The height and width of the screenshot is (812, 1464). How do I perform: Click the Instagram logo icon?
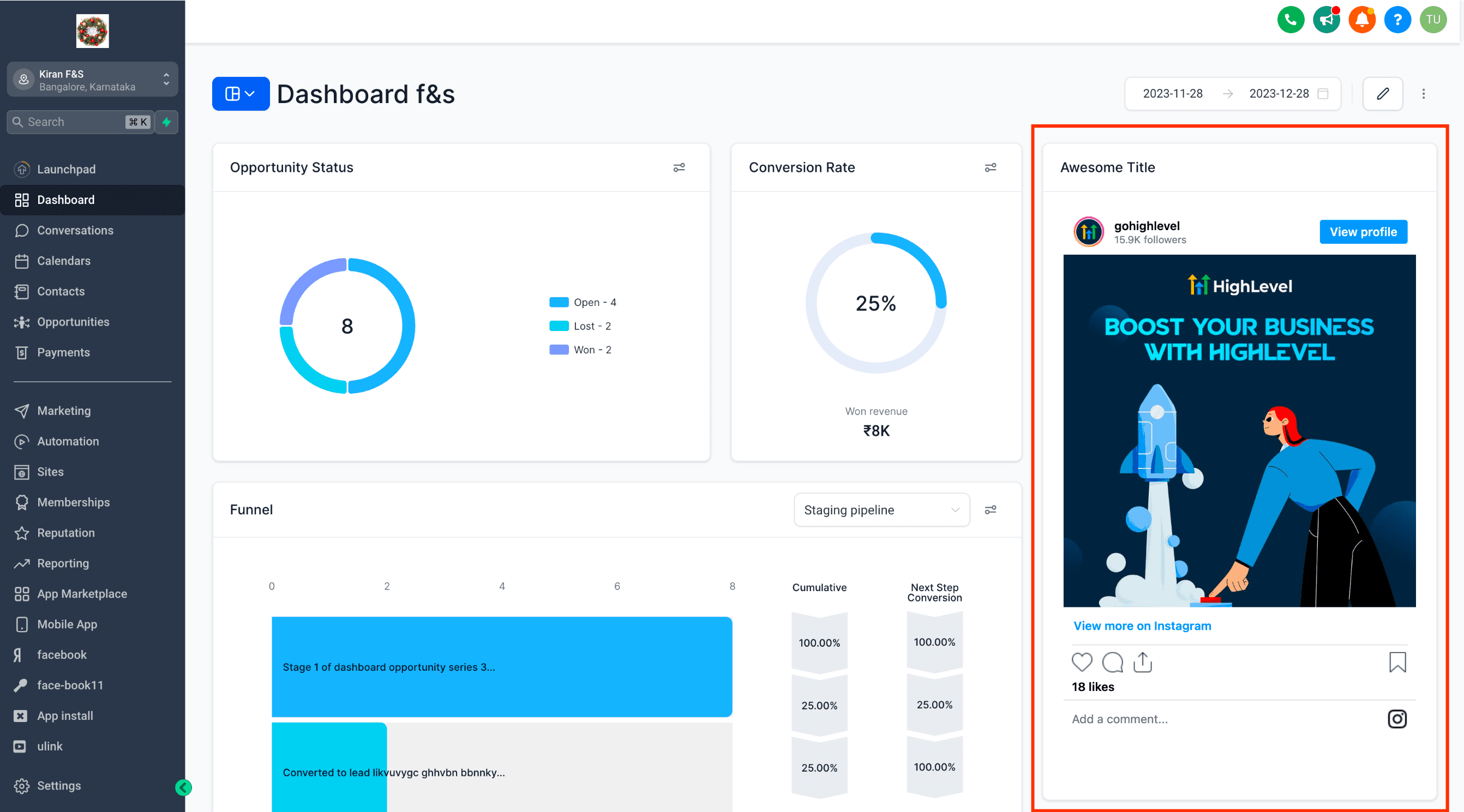pos(1397,719)
